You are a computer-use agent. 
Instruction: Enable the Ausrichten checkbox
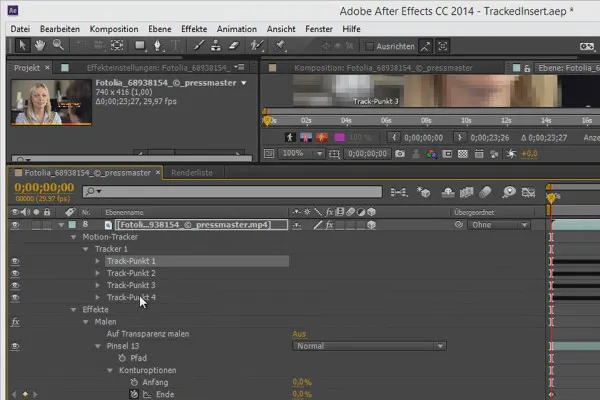click(x=369, y=46)
